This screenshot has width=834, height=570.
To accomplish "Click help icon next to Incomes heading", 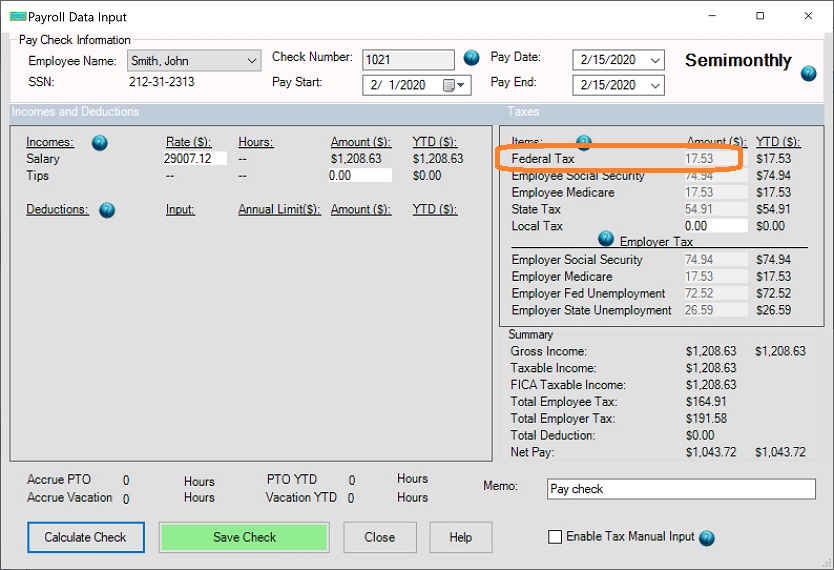I will [99, 143].
